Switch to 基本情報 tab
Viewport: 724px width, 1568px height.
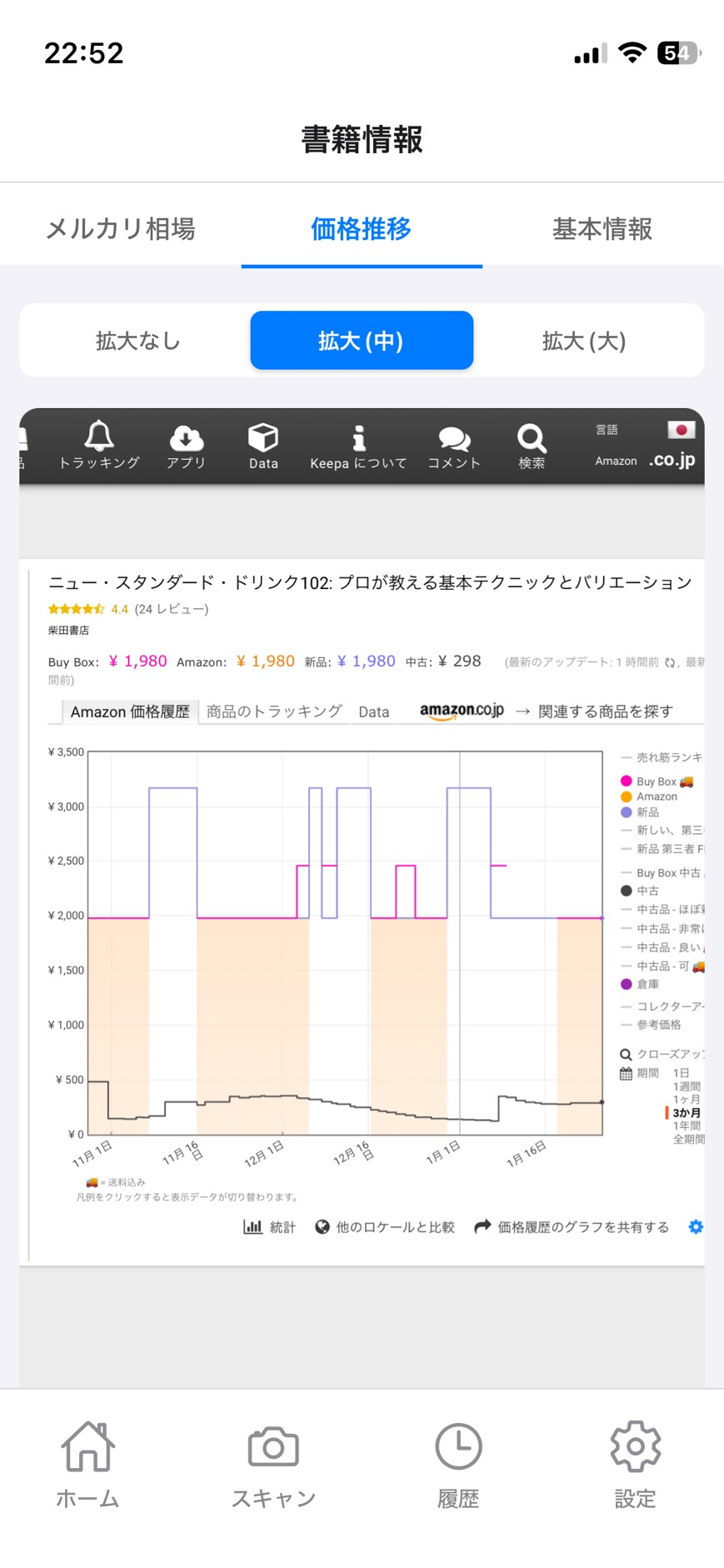pyautogui.click(x=602, y=228)
